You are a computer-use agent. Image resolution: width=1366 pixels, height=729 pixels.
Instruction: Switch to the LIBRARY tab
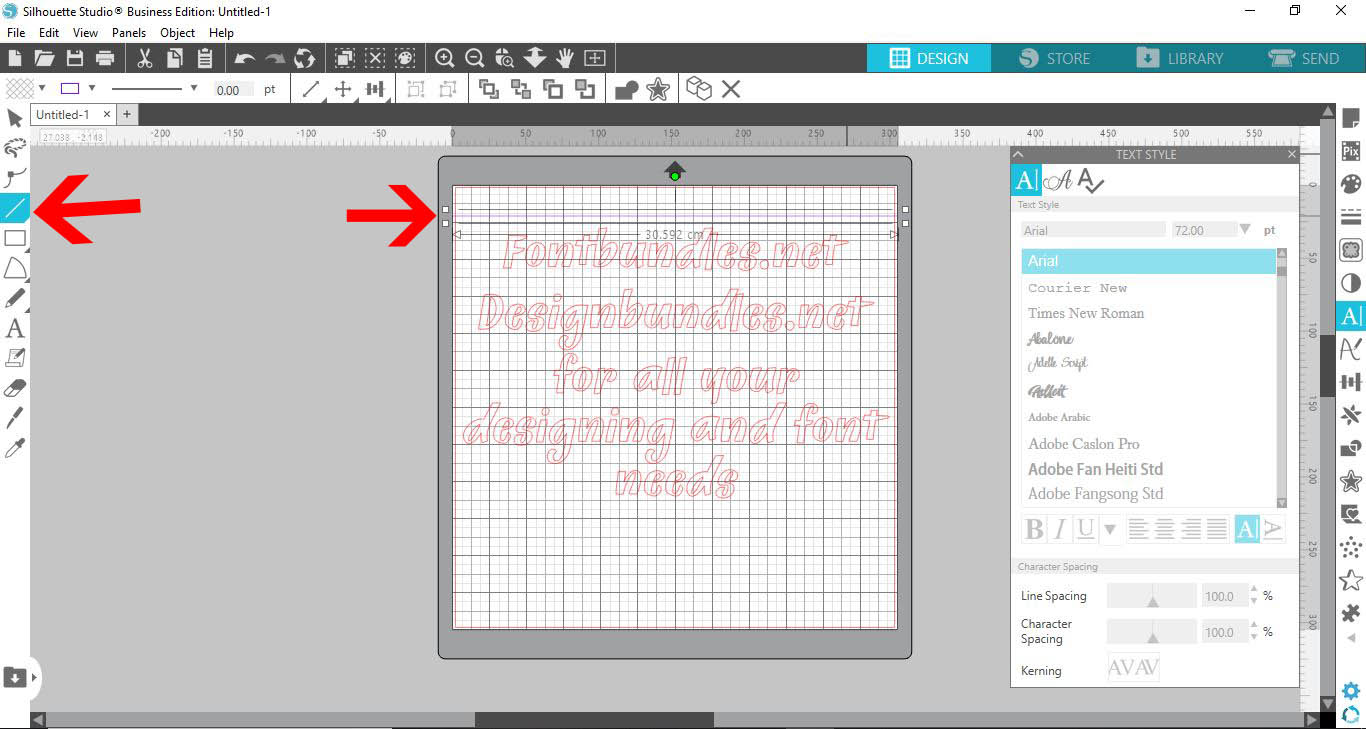(1180, 58)
